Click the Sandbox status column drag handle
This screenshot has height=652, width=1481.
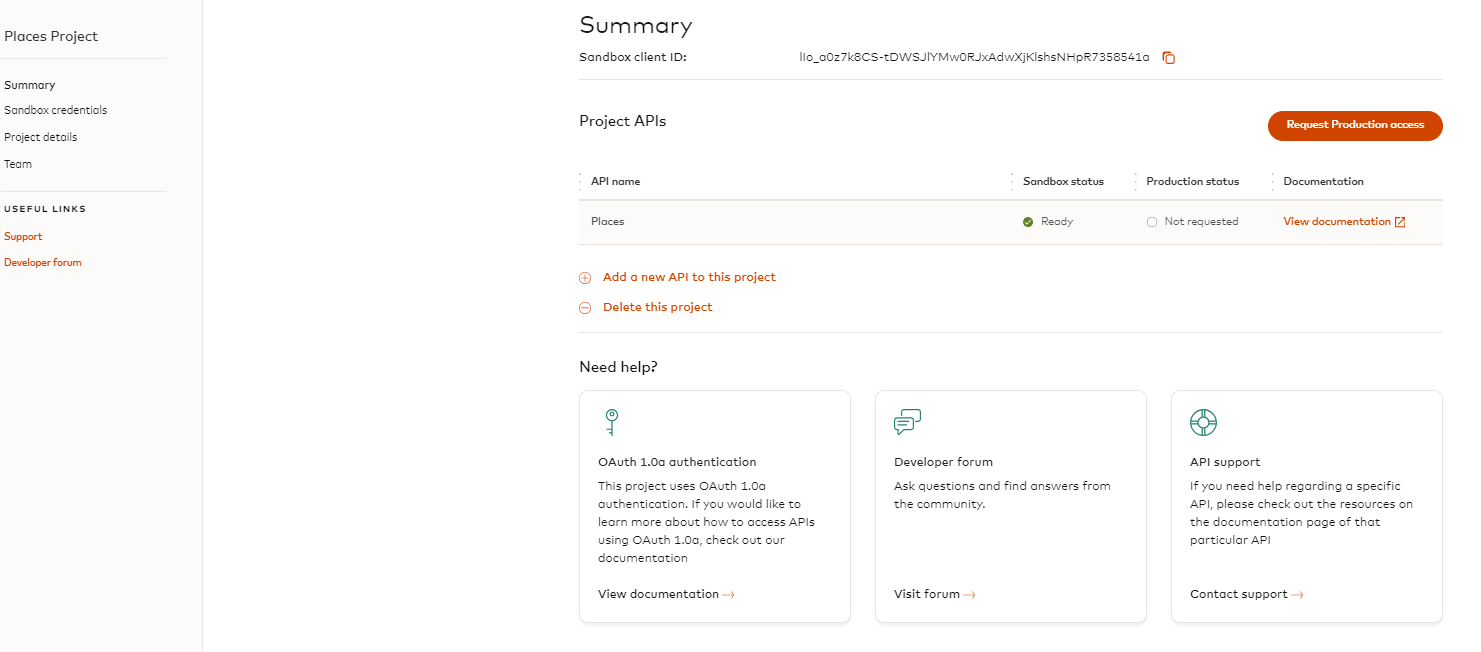[x=1012, y=182]
